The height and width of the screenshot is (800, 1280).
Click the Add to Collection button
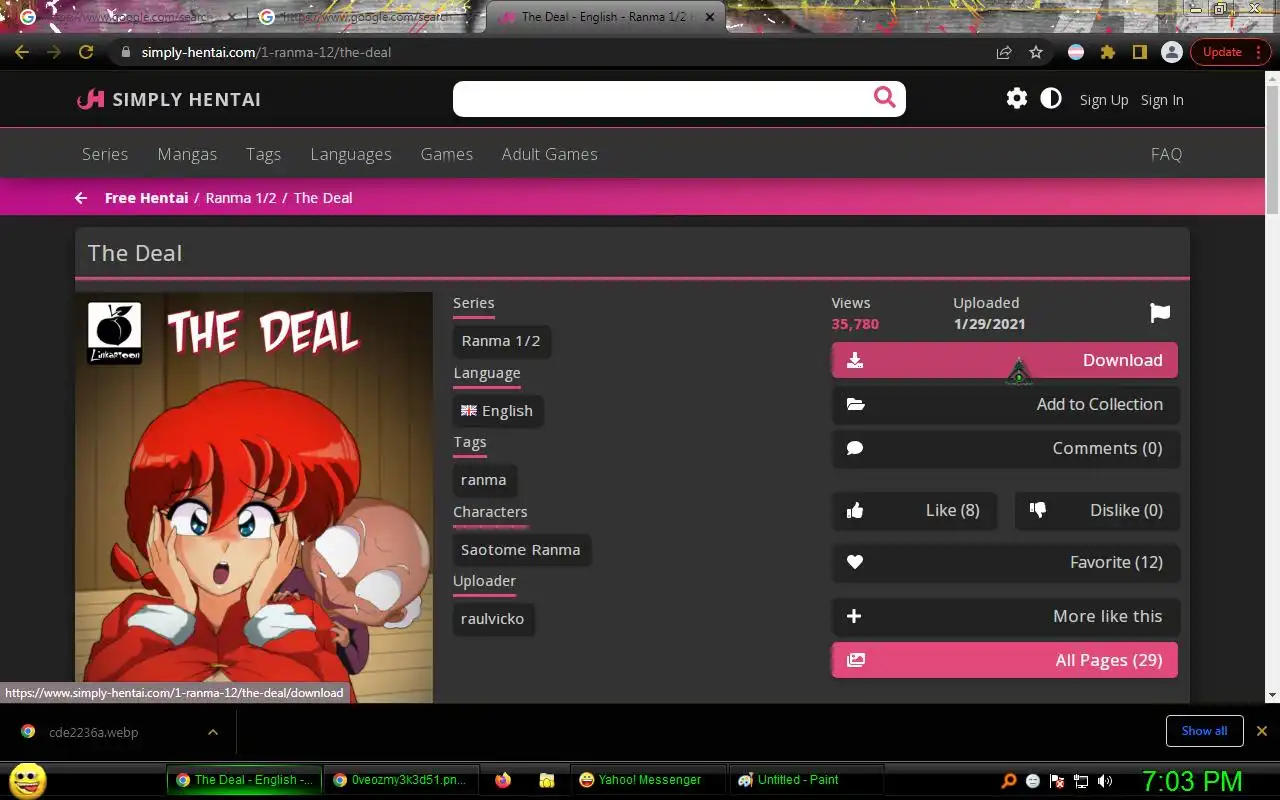pyautogui.click(x=1004, y=404)
